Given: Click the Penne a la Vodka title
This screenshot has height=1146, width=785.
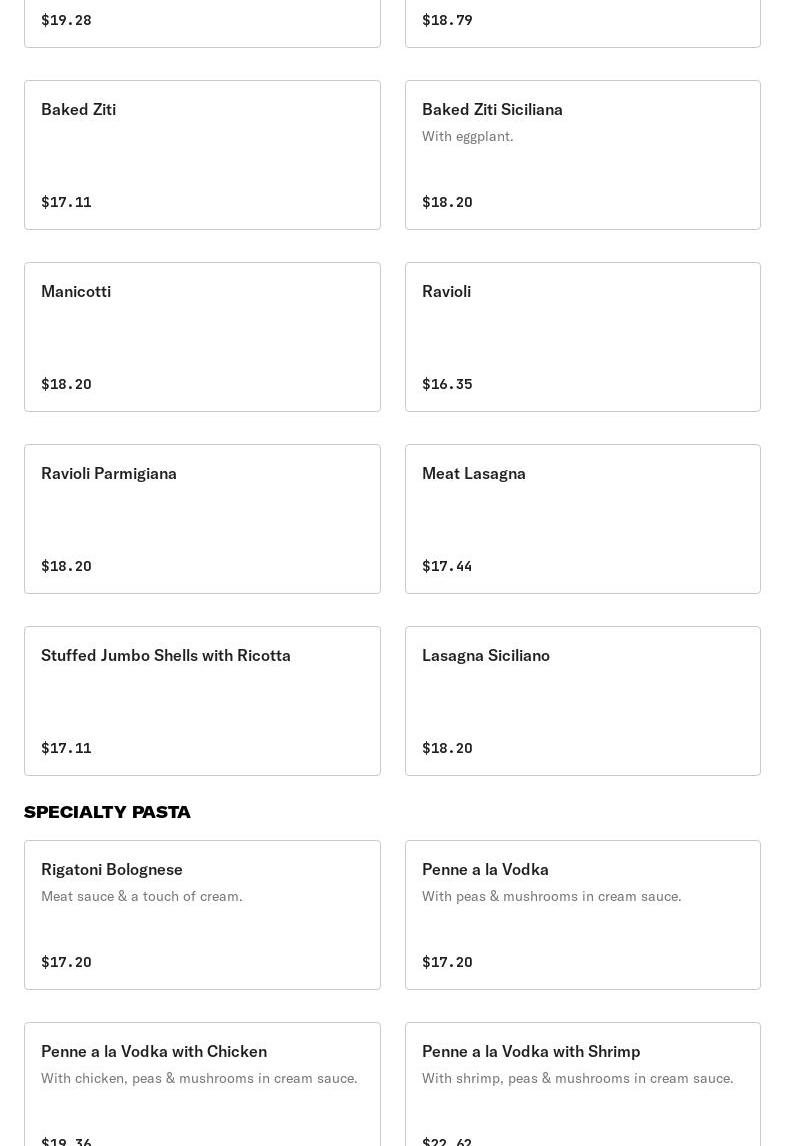Looking at the screenshot, I should pos(485,870).
